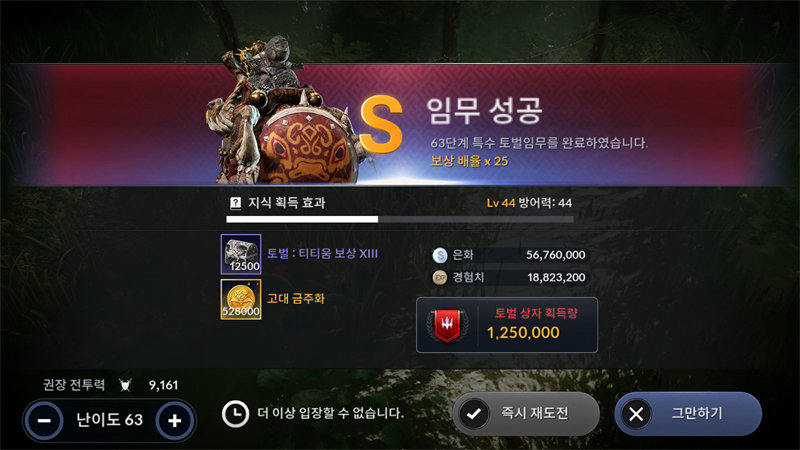Click the knowledge progress bar
This screenshot has height=450, width=800.
(x=399, y=219)
